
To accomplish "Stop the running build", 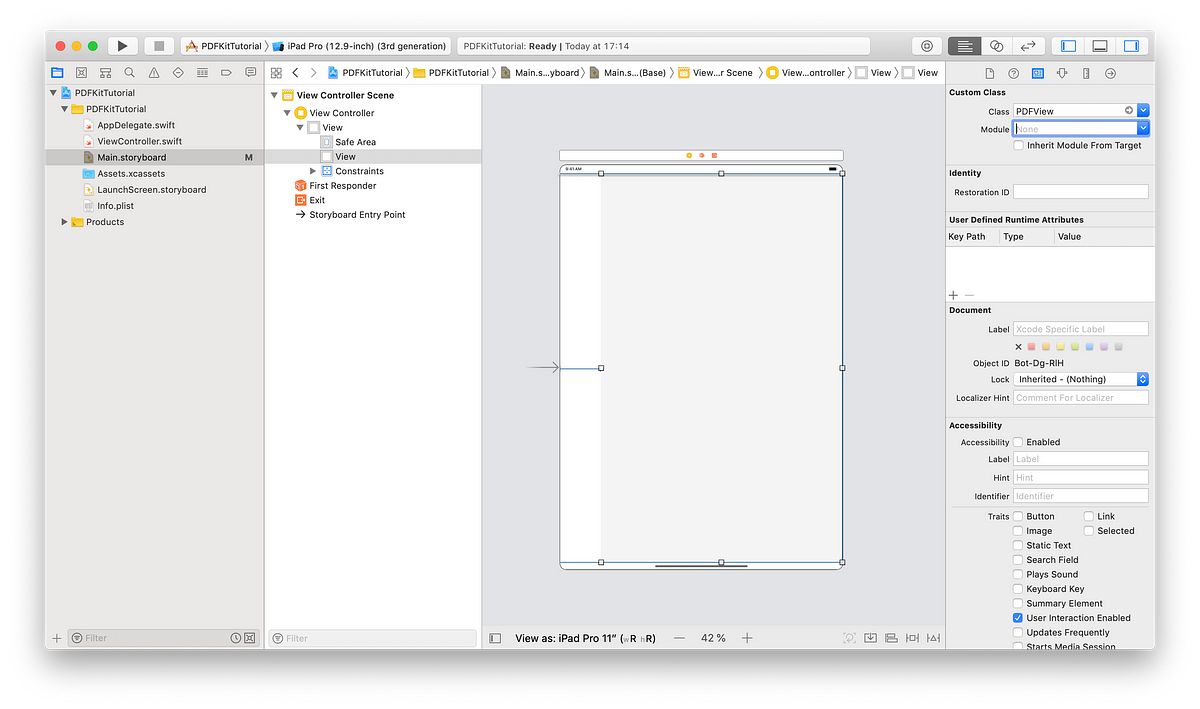I will (x=159, y=46).
